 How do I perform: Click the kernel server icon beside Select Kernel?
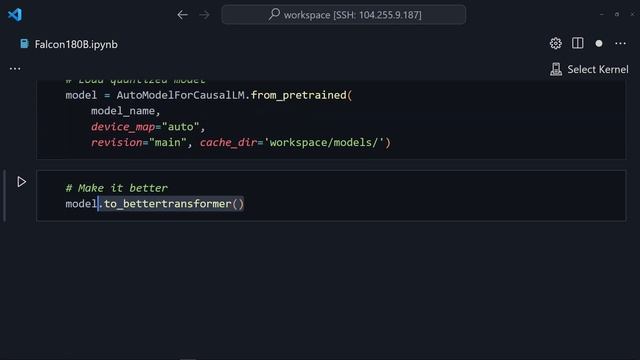tap(556, 69)
